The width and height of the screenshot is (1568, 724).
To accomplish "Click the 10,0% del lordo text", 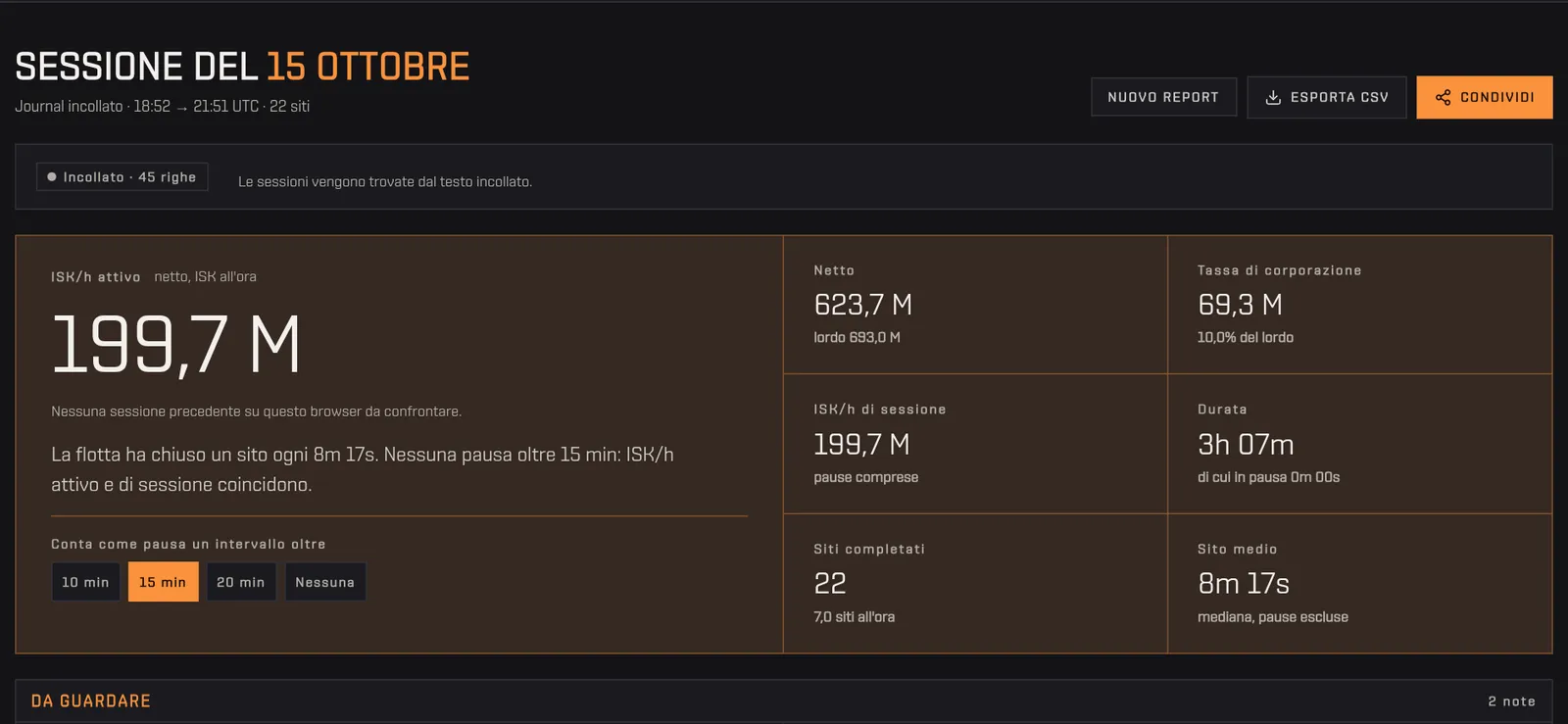I will [x=1246, y=337].
